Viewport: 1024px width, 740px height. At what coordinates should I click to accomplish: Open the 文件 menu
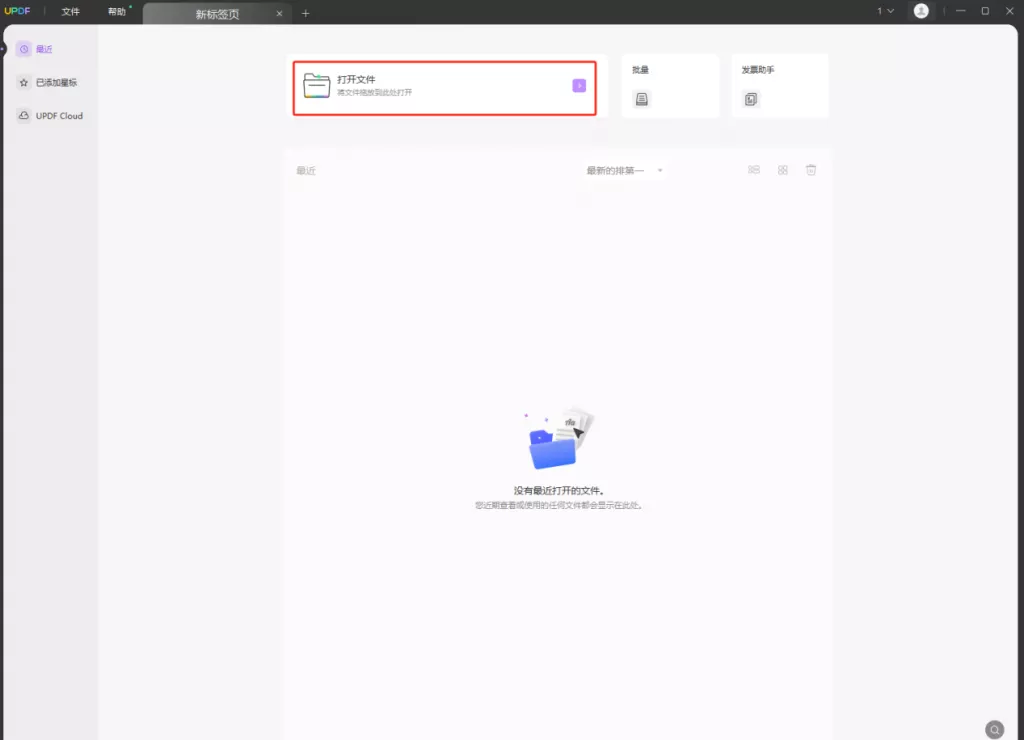[x=70, y=12]
